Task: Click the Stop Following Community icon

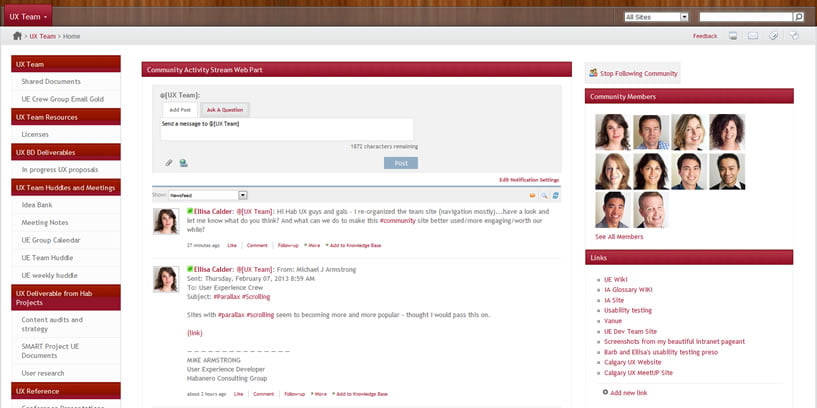Action: tap(593, 73)
